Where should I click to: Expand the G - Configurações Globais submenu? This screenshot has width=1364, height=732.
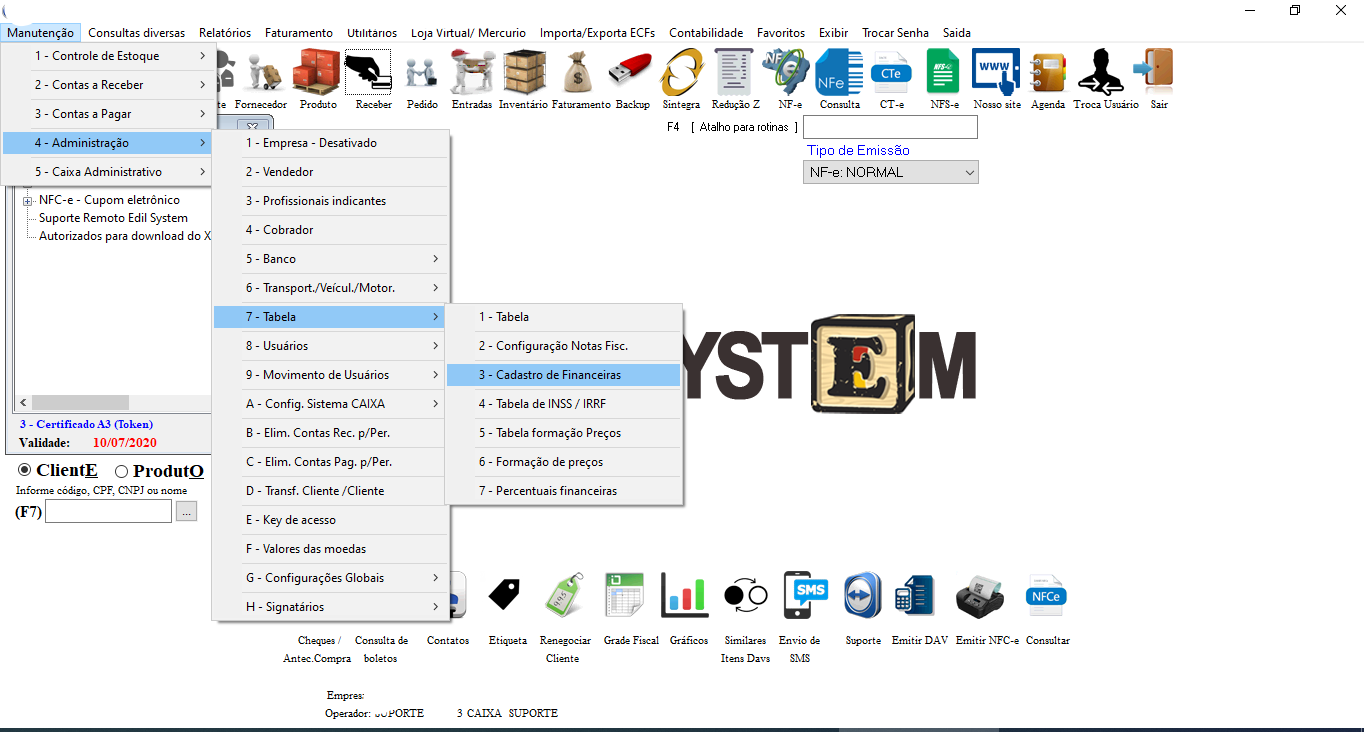pyautogui.click(x=330, y=578)
